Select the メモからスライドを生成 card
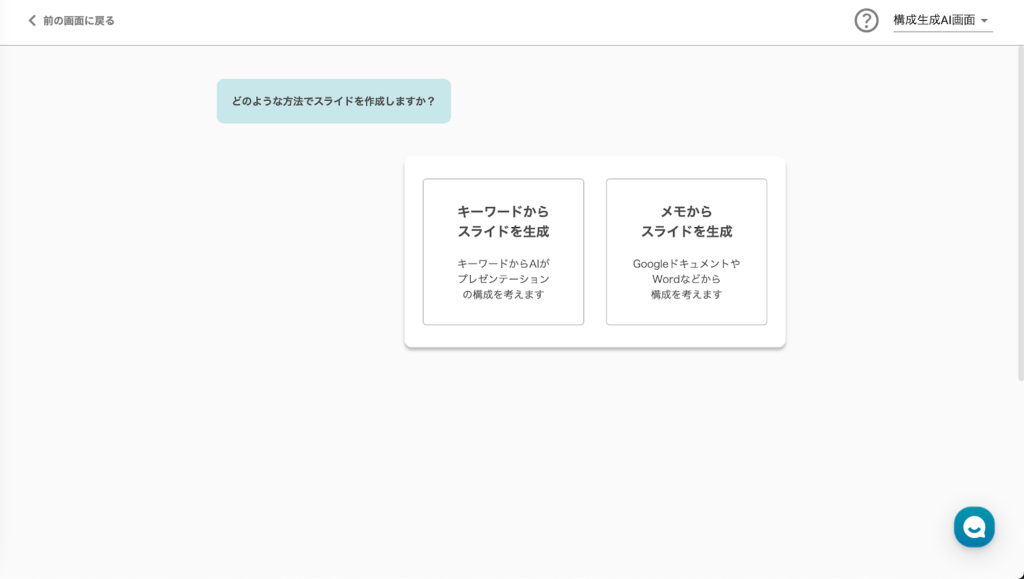 click(x=686, y=251)
